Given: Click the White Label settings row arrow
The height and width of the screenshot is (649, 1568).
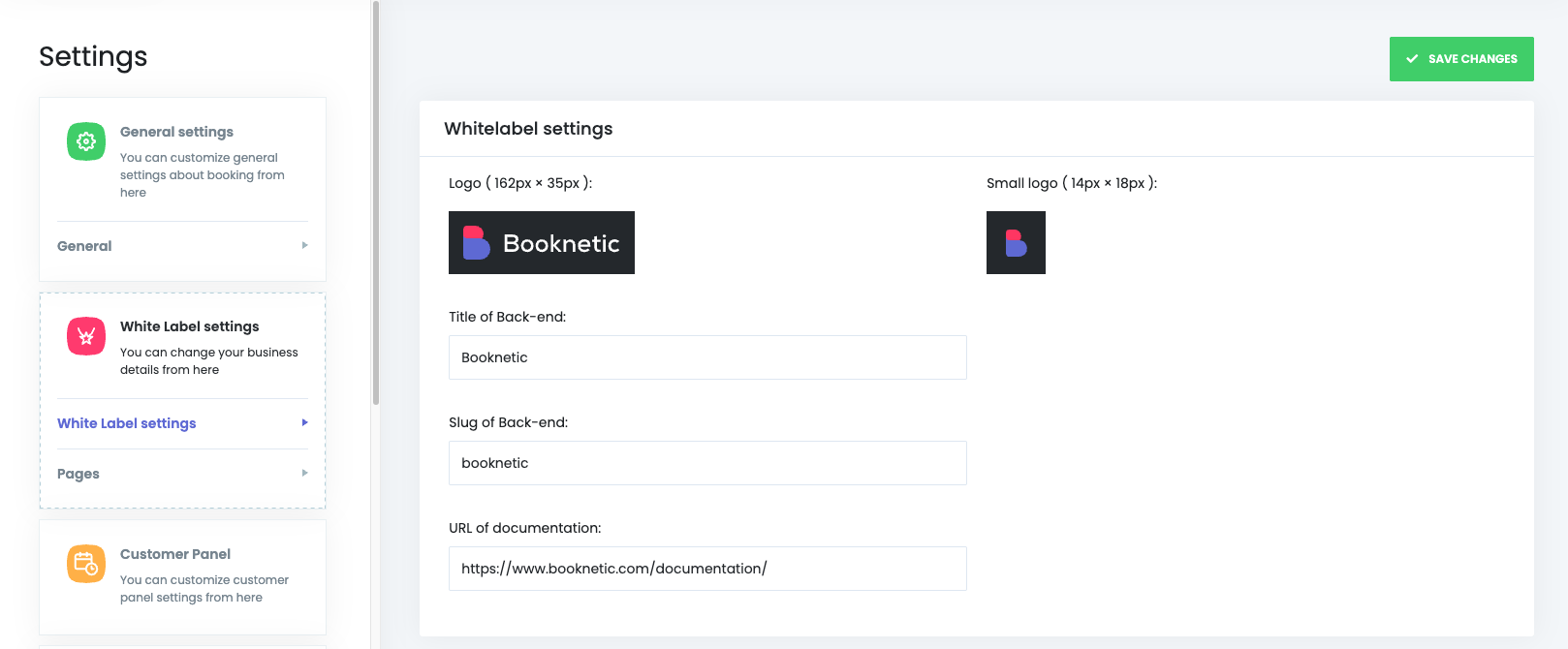Looking at the screenshot, I should (x=304, y=423).
